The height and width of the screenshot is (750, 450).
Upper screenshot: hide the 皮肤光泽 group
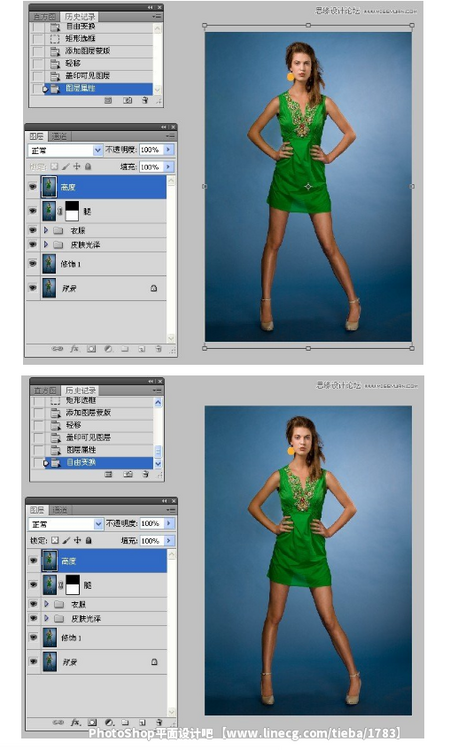[x=33, y=244]
